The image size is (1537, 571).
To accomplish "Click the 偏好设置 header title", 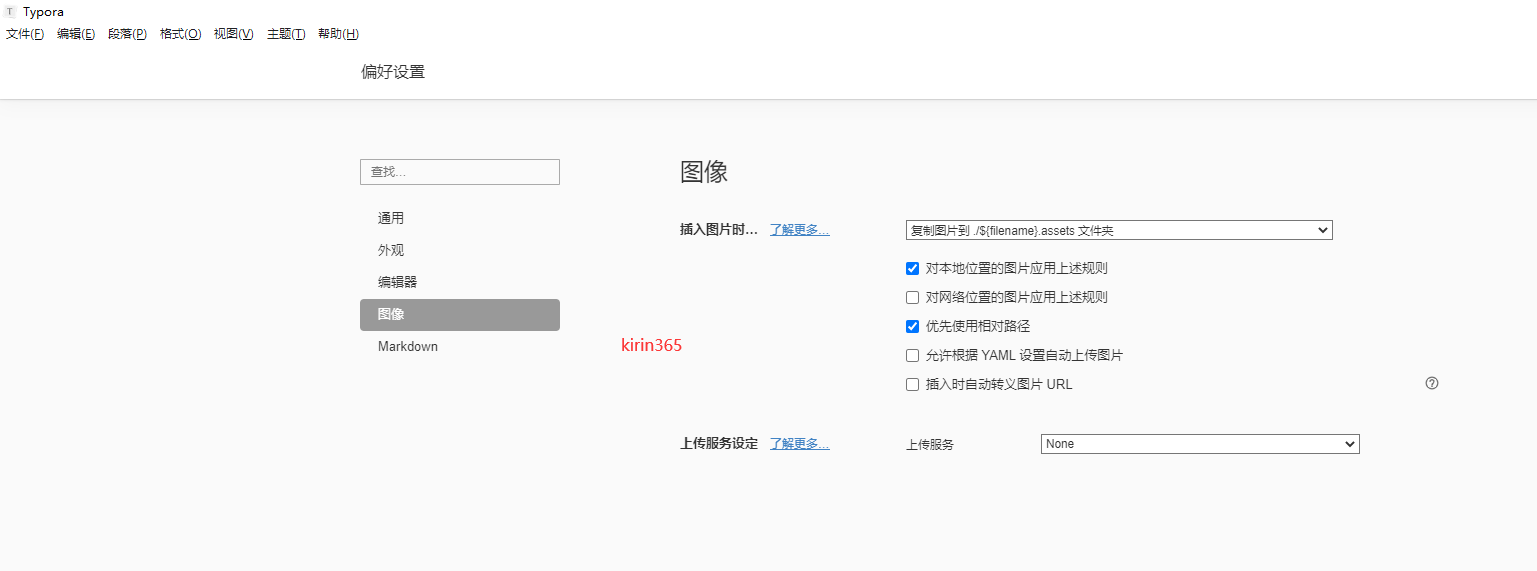I will tap(393, 72).
